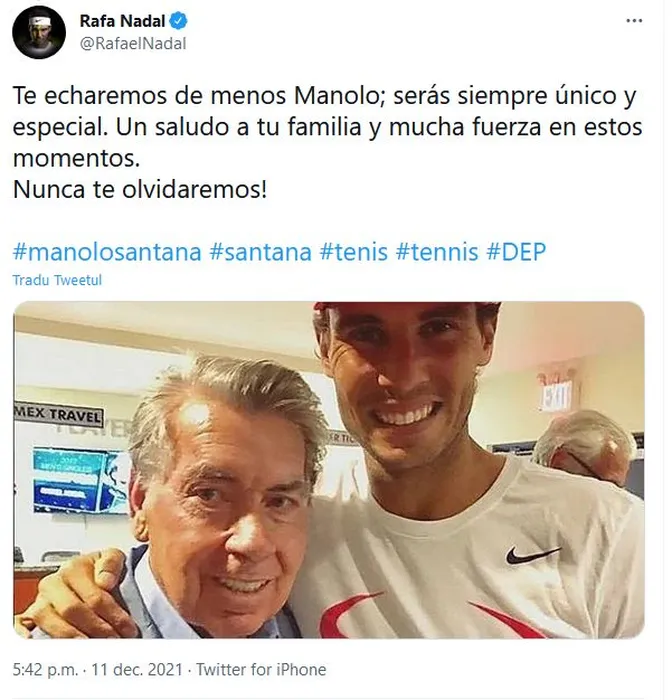This screenshot has height=700, width=672.
Task: Click the Nike swoosh logo in the photo
Action: 532,555
